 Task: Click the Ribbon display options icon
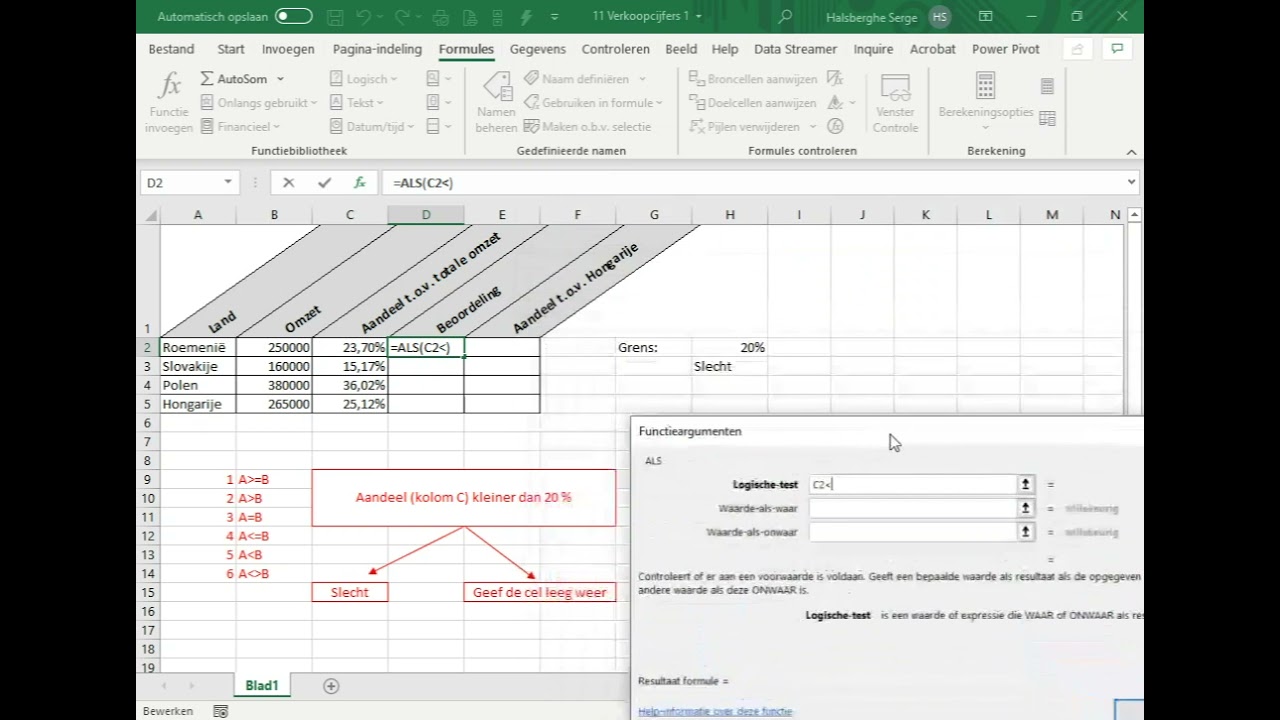point(986,17)
